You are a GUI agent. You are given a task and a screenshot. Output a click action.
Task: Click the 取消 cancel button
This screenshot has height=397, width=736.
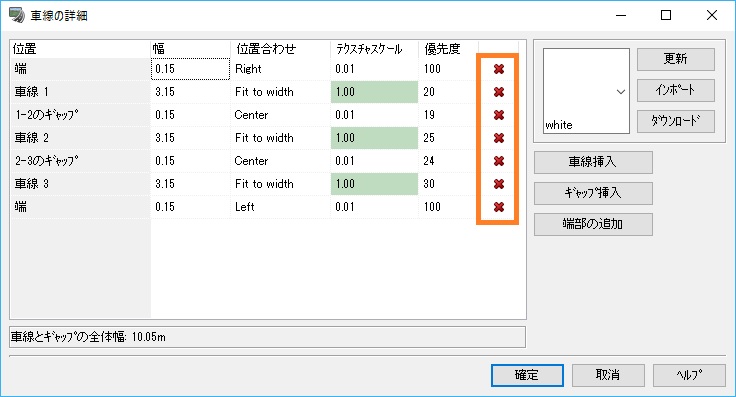(x=608, y=375)
